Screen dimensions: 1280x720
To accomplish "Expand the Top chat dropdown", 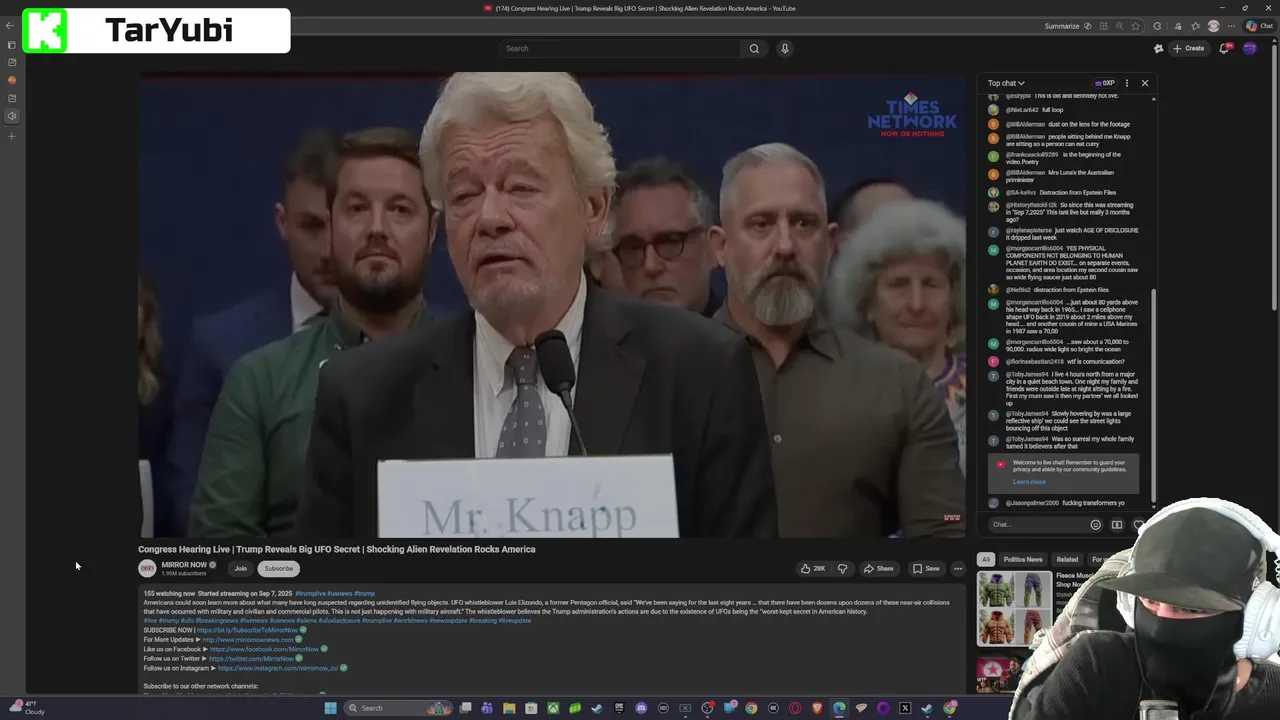I will pyautogui.click(x=1006, y=83).
